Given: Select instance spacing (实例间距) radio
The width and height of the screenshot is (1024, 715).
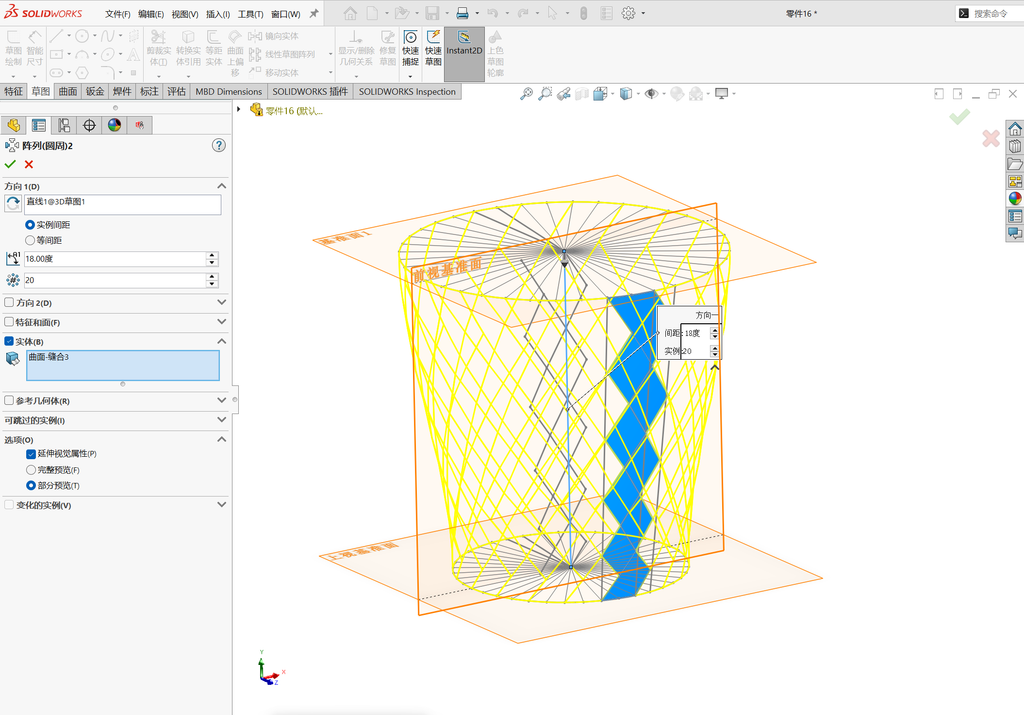Looking at the screenshot, I should point(30,225).
